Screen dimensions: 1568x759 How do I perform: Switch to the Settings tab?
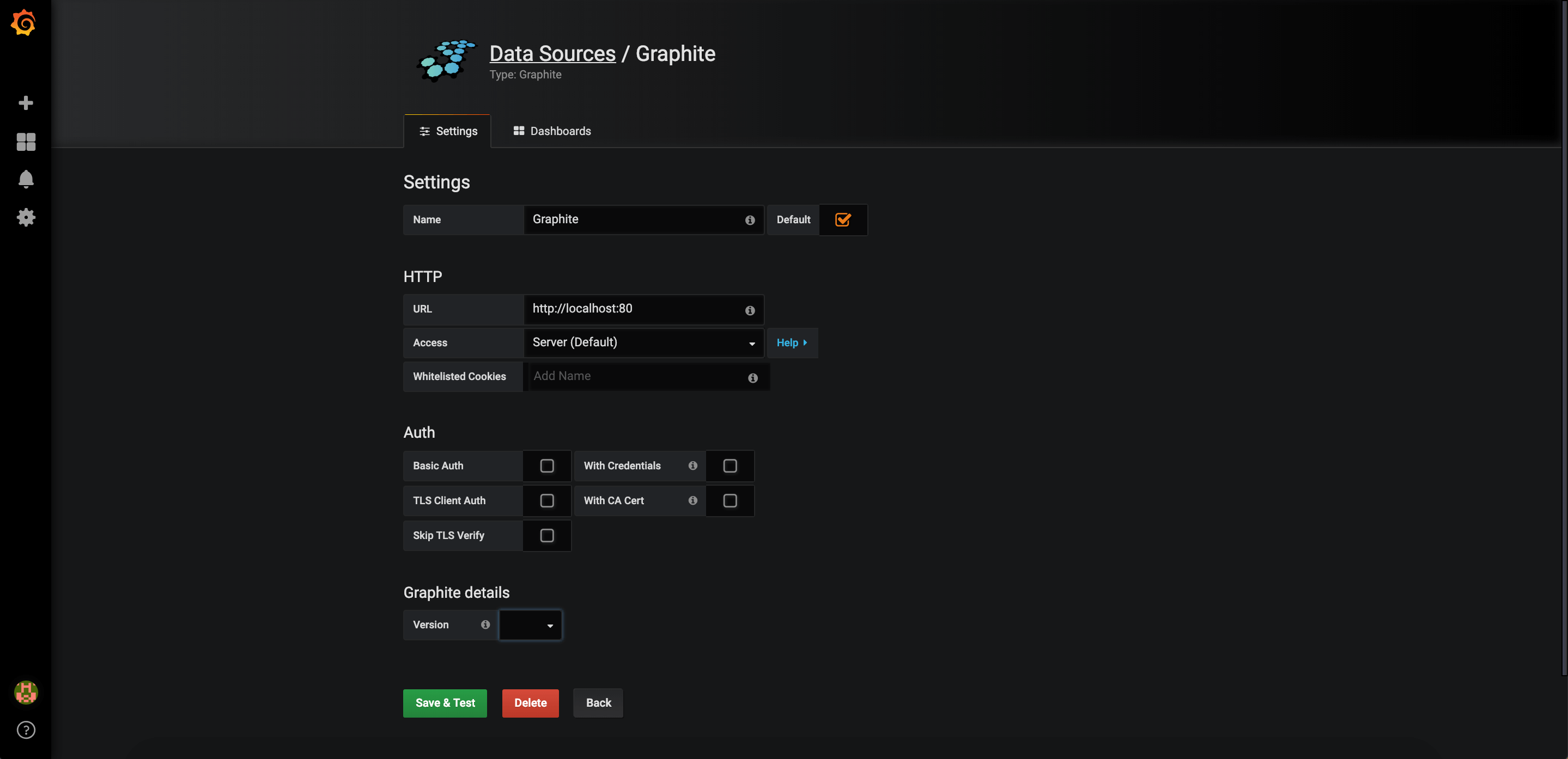(x=447, y=131)
